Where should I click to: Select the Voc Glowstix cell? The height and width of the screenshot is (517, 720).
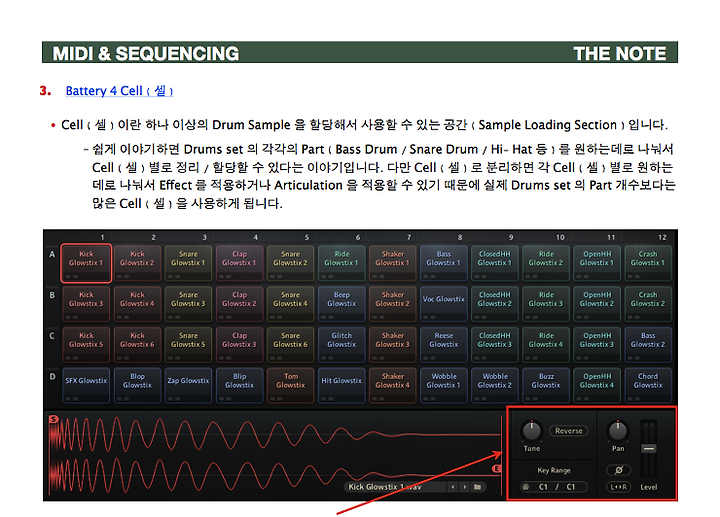point(444,304)
